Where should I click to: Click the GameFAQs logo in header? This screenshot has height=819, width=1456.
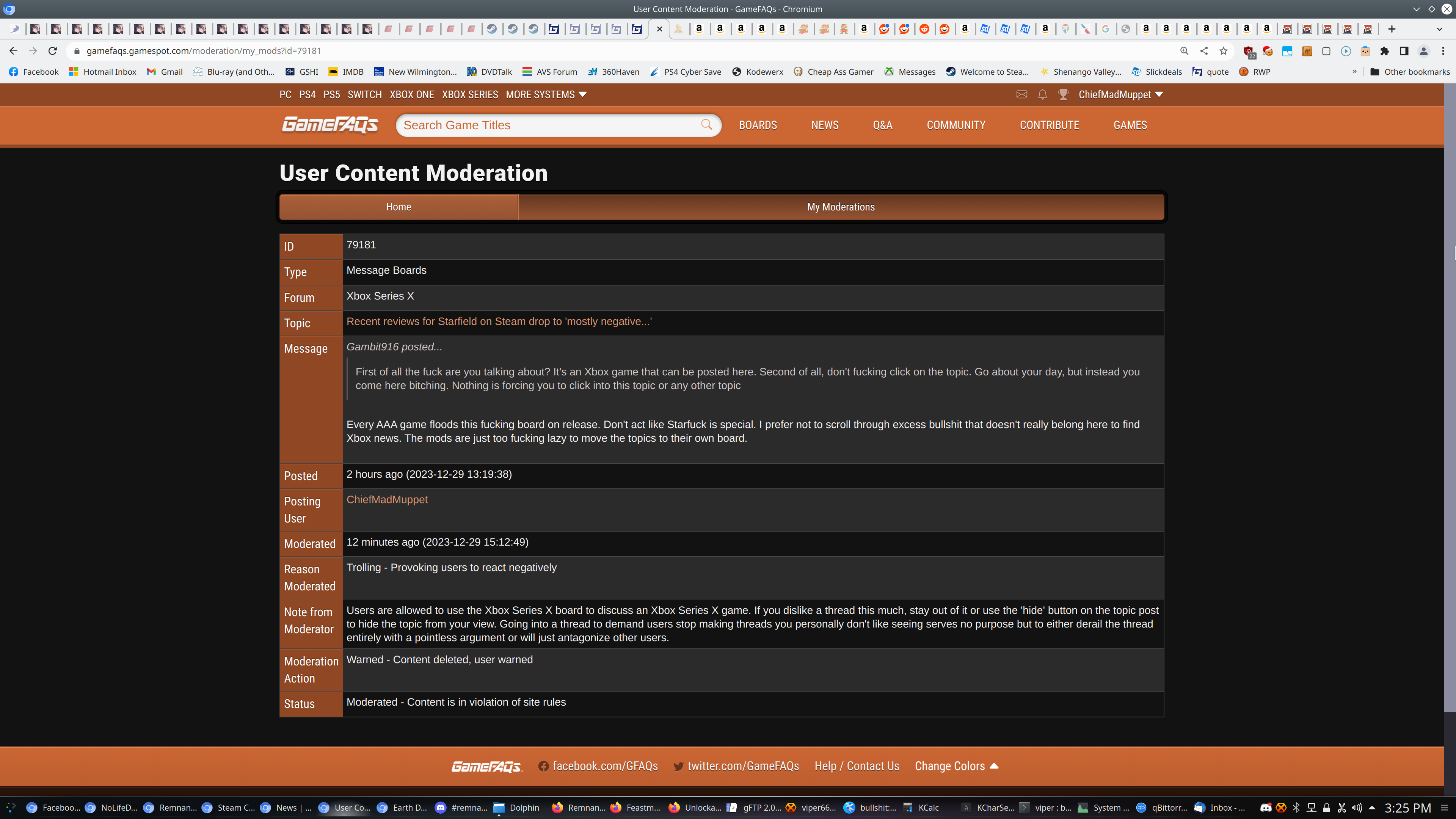330,124
